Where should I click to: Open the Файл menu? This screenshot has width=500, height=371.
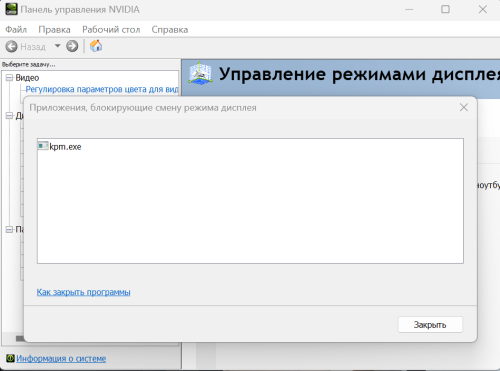(16, 30)
